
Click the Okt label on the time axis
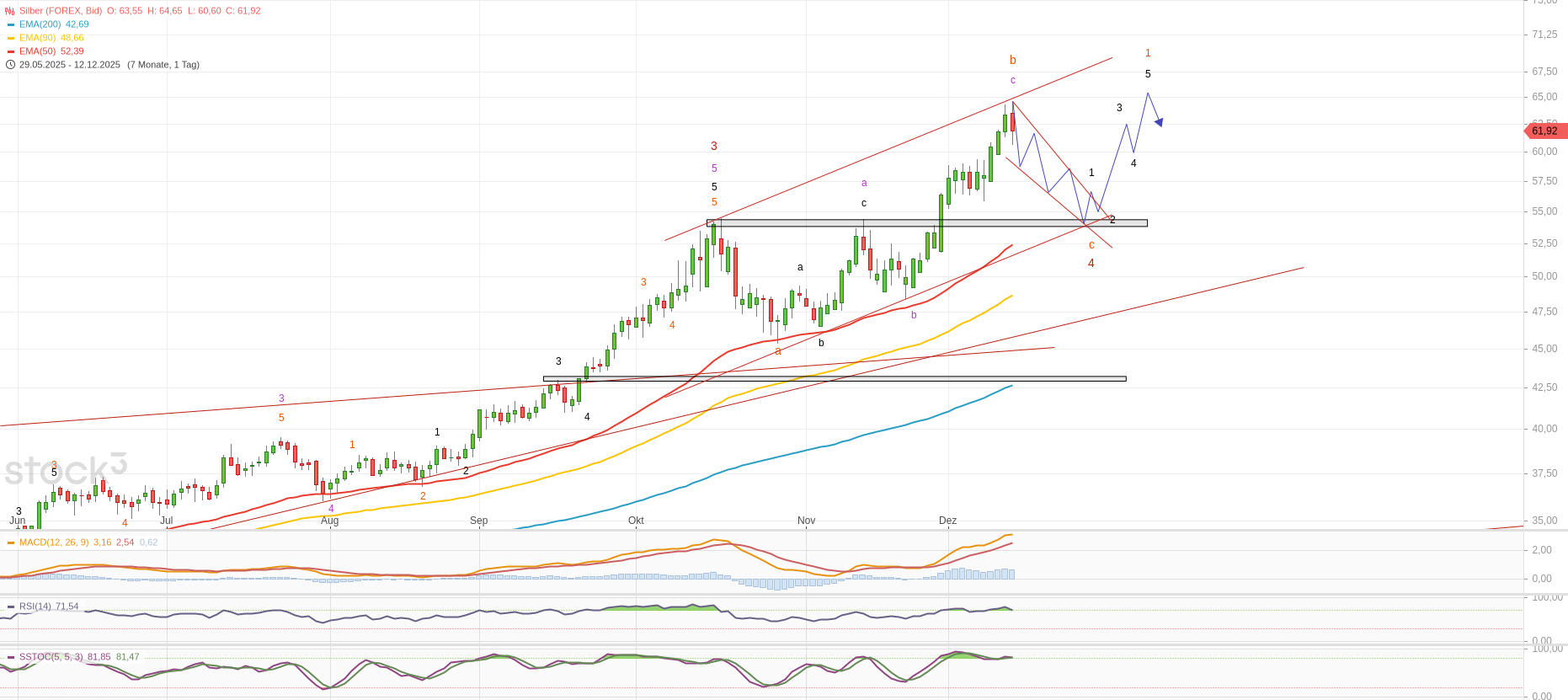pyautogui.click(x=636, y=521)
